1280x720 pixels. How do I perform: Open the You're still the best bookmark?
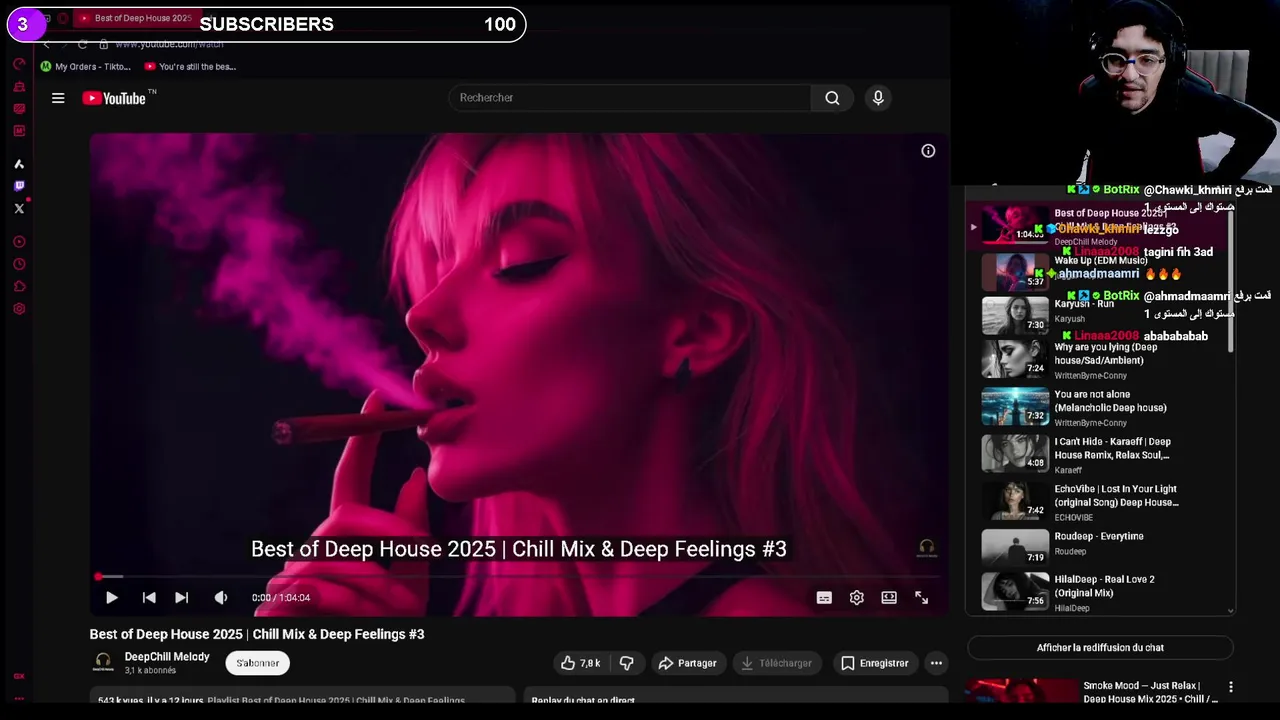[190, 67]
